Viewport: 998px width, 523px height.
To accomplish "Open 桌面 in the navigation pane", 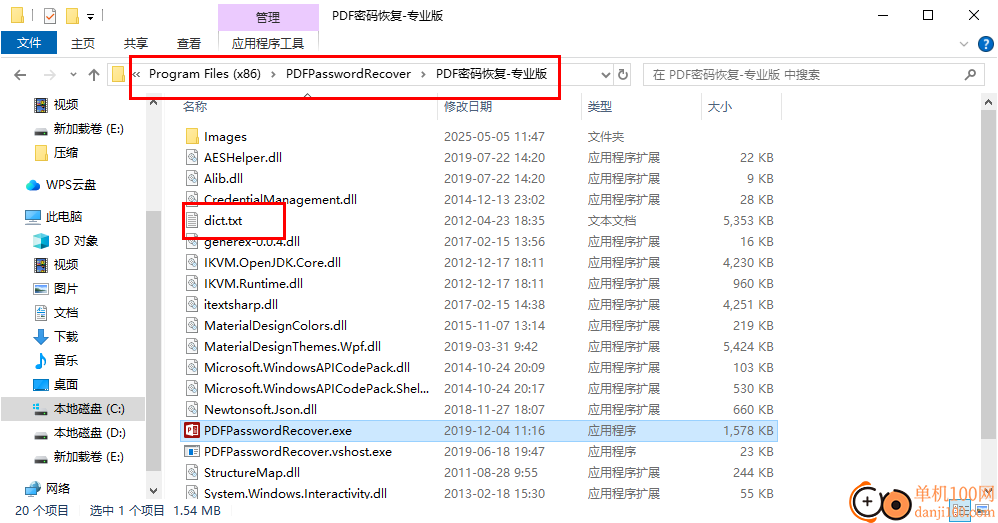I will (x=66, y=384).
